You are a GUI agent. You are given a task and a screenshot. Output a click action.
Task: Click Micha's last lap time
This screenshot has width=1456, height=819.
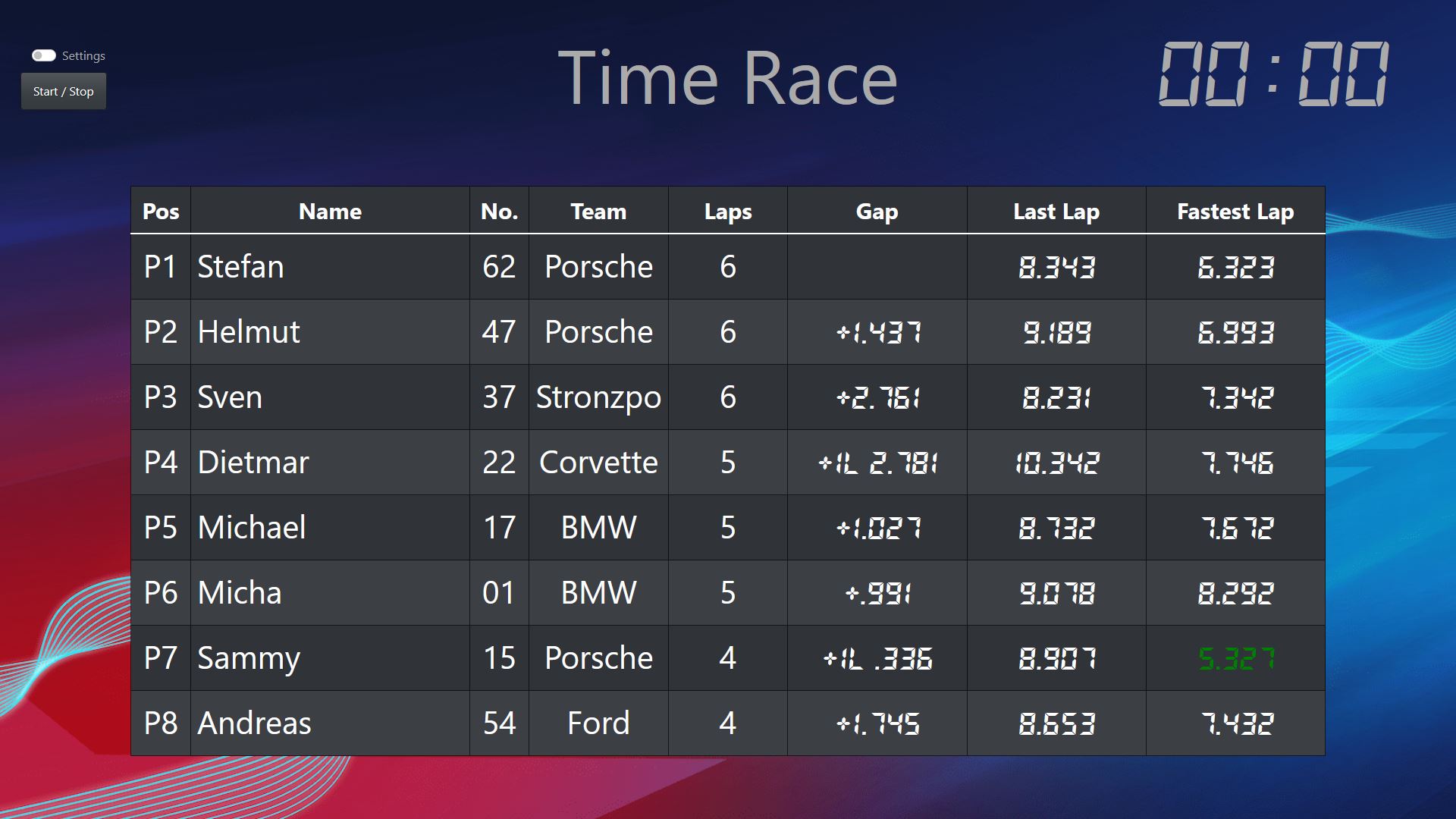(1056, 593)
